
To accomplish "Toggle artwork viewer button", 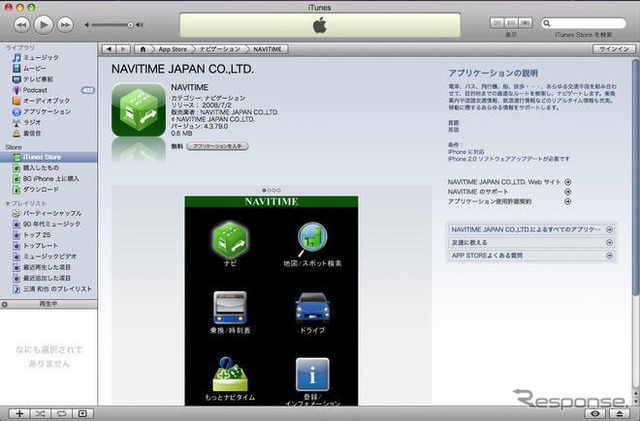I will tap(82, 413).
